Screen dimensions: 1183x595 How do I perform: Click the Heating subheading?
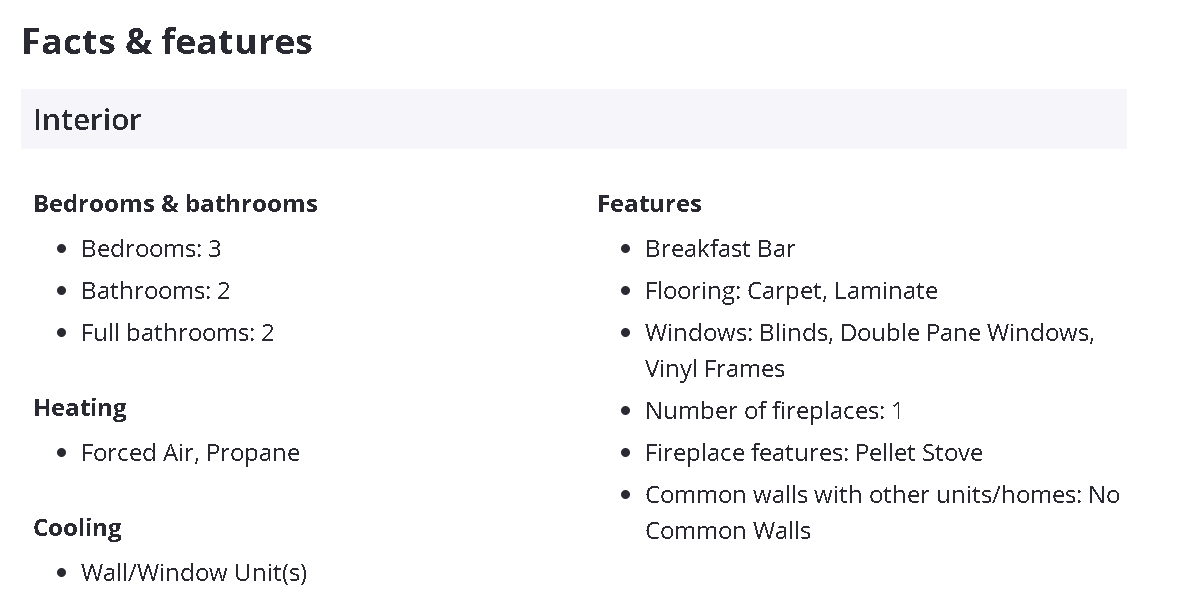click(80, 408)
